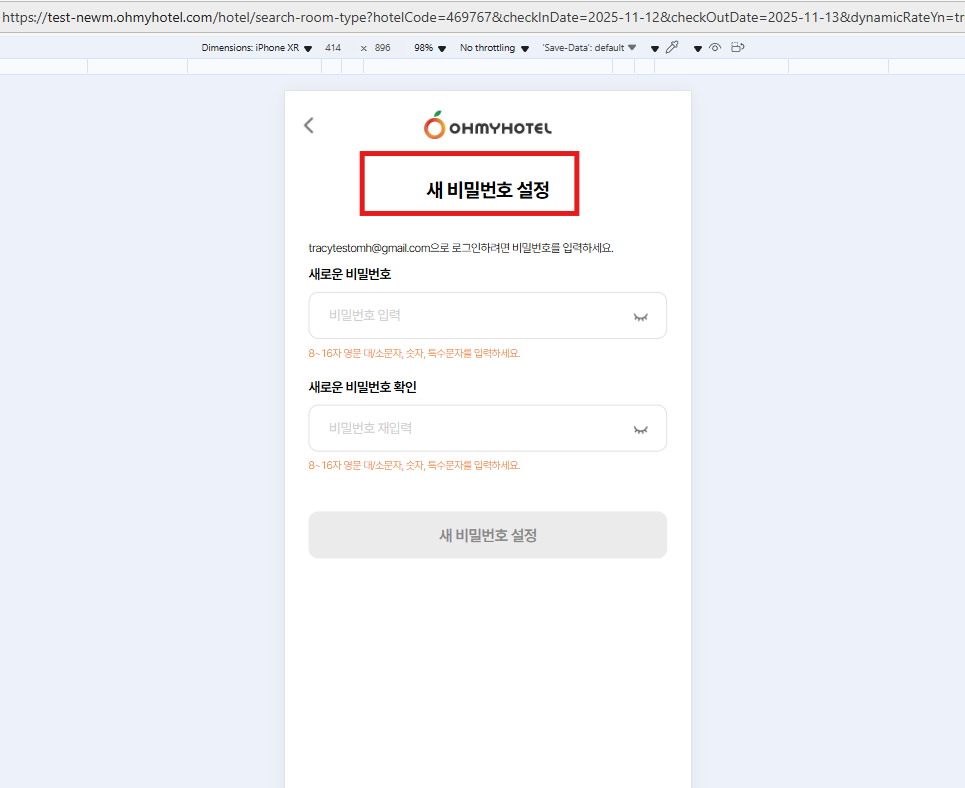
Task: Click the device posture icon in the toolbar
Action: [x=738, y=47]
